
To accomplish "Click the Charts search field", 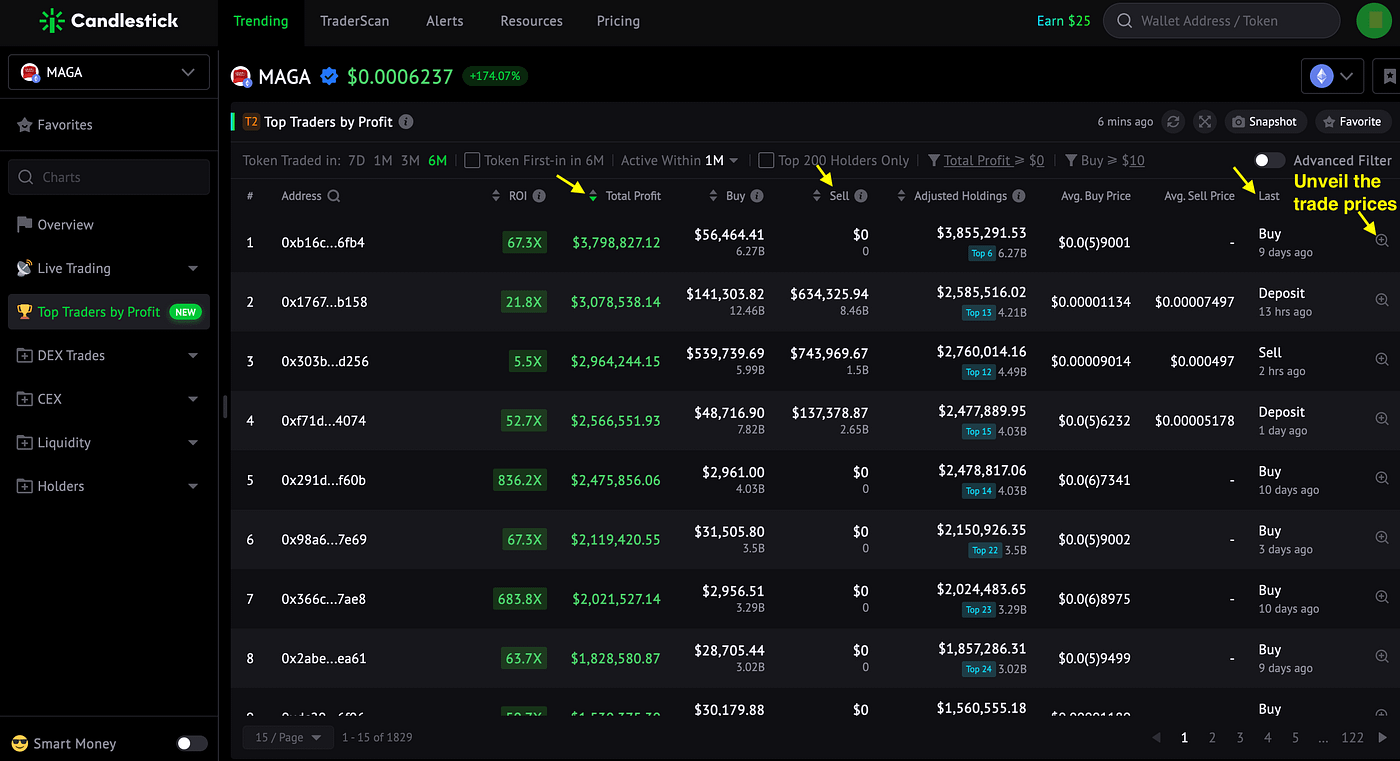I will click(x=109, y=177).
